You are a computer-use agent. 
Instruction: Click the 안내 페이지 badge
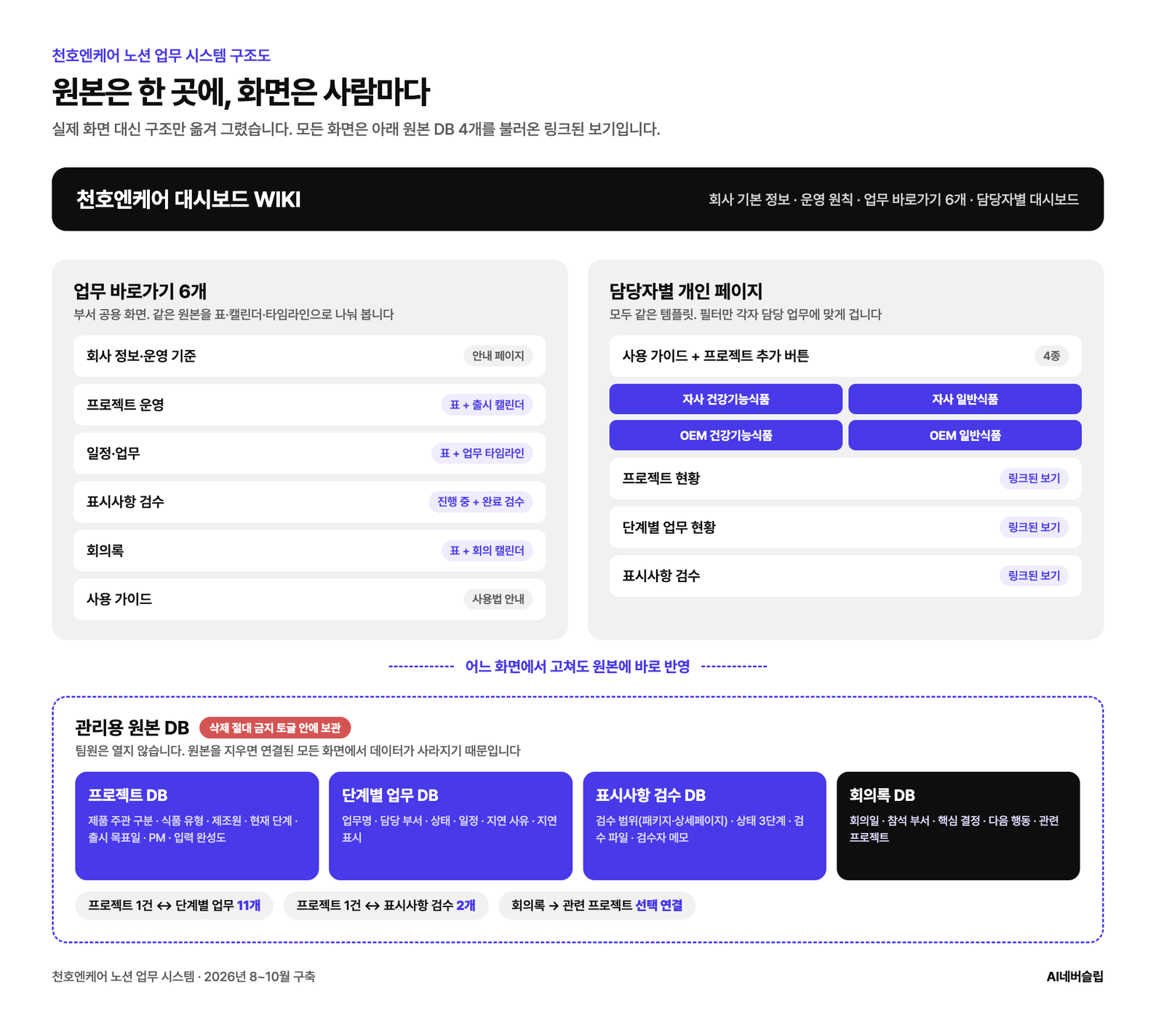click(x=498, y=356)
